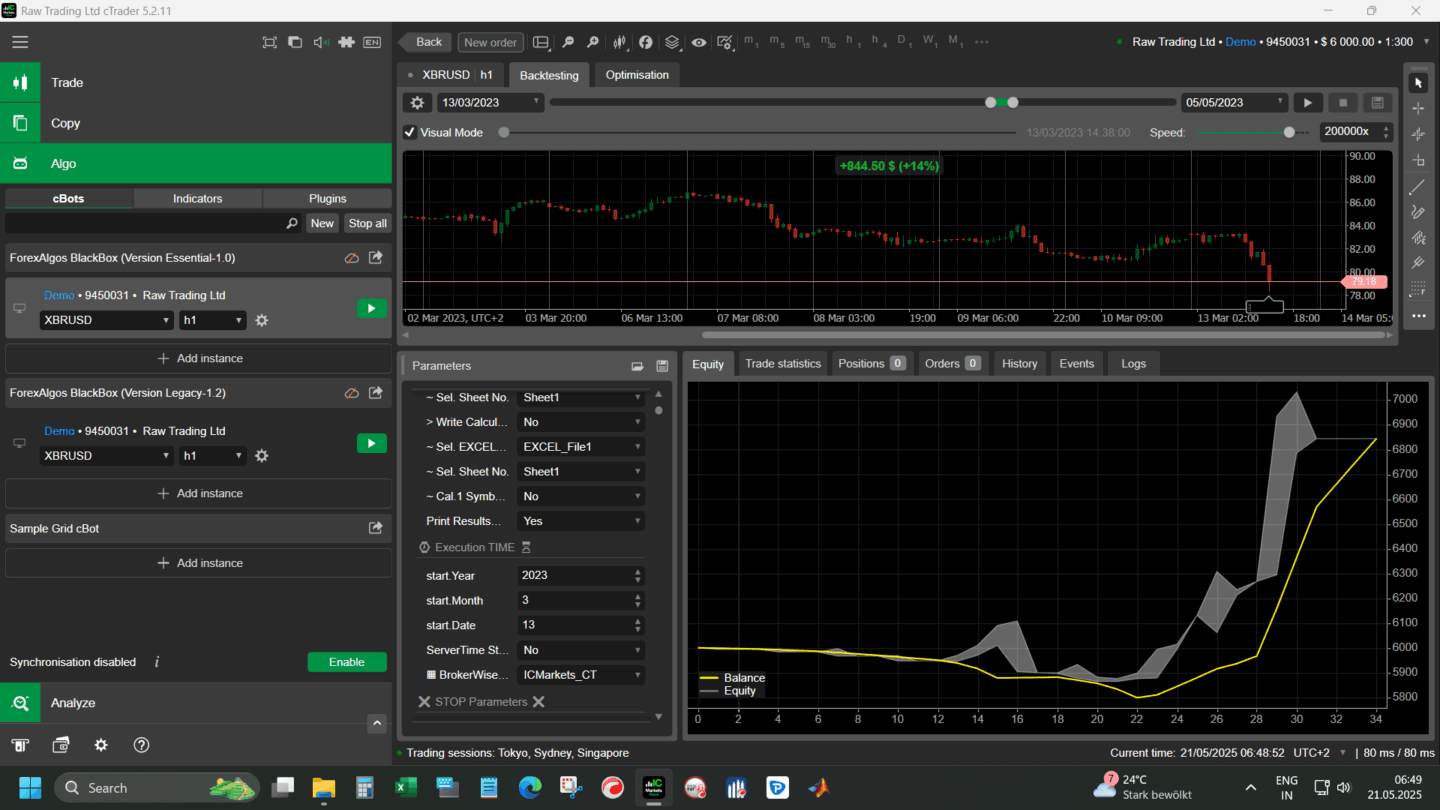Click the New order button

click(x=490, y=42)
